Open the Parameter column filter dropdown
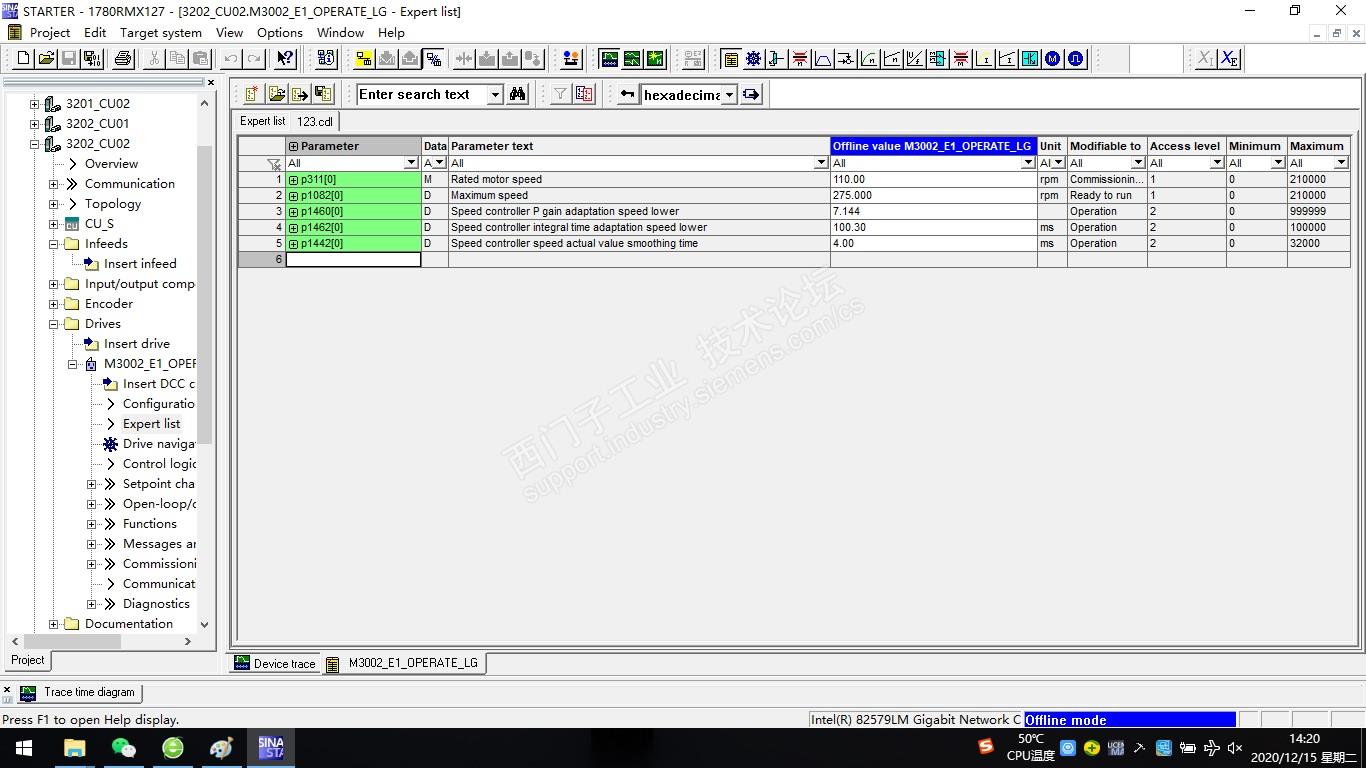Image resolution: width=1366 pixels, height=768 pixels. (411, 163)
